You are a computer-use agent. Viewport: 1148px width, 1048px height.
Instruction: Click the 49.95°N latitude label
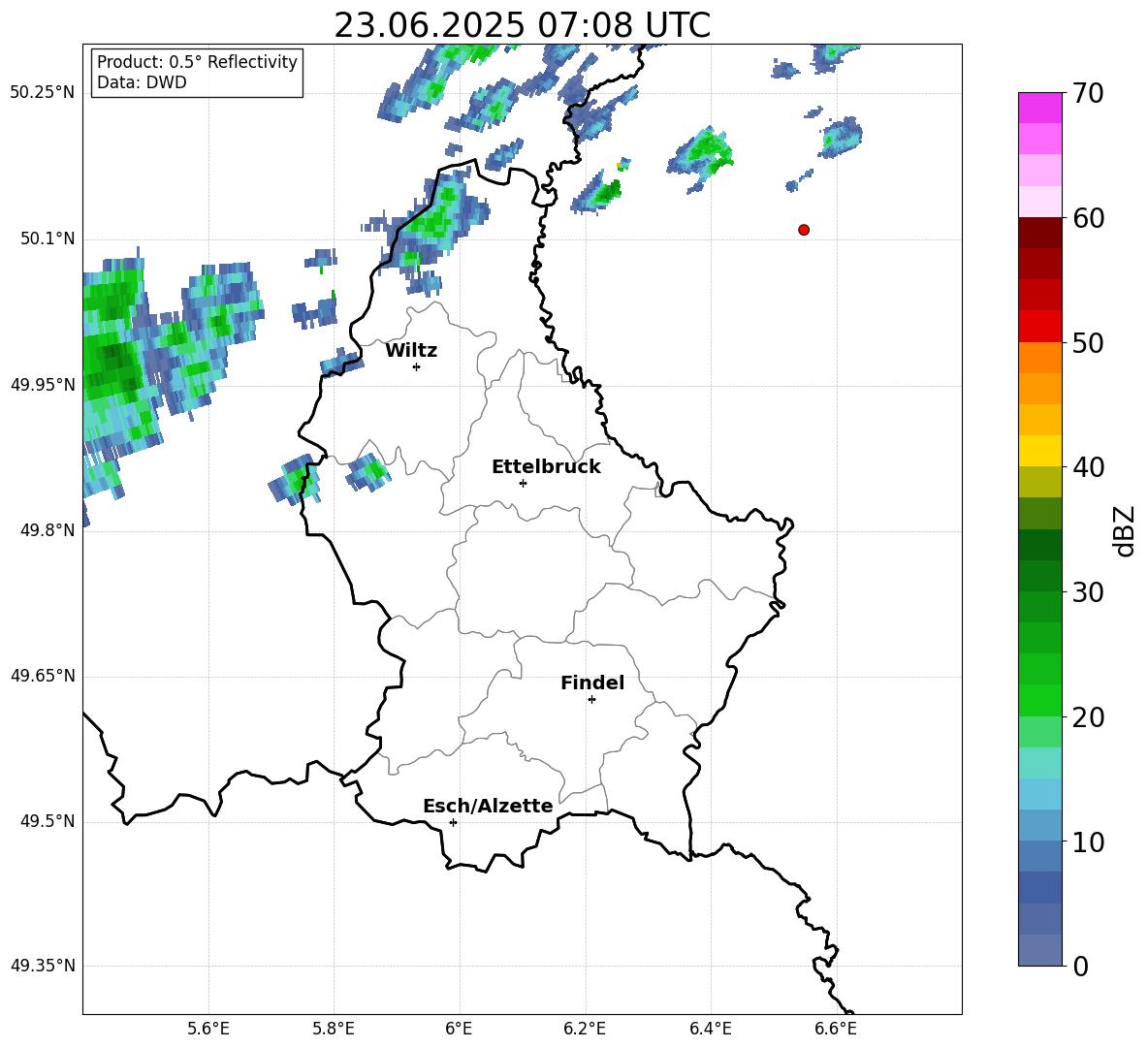tap(43, 384)
